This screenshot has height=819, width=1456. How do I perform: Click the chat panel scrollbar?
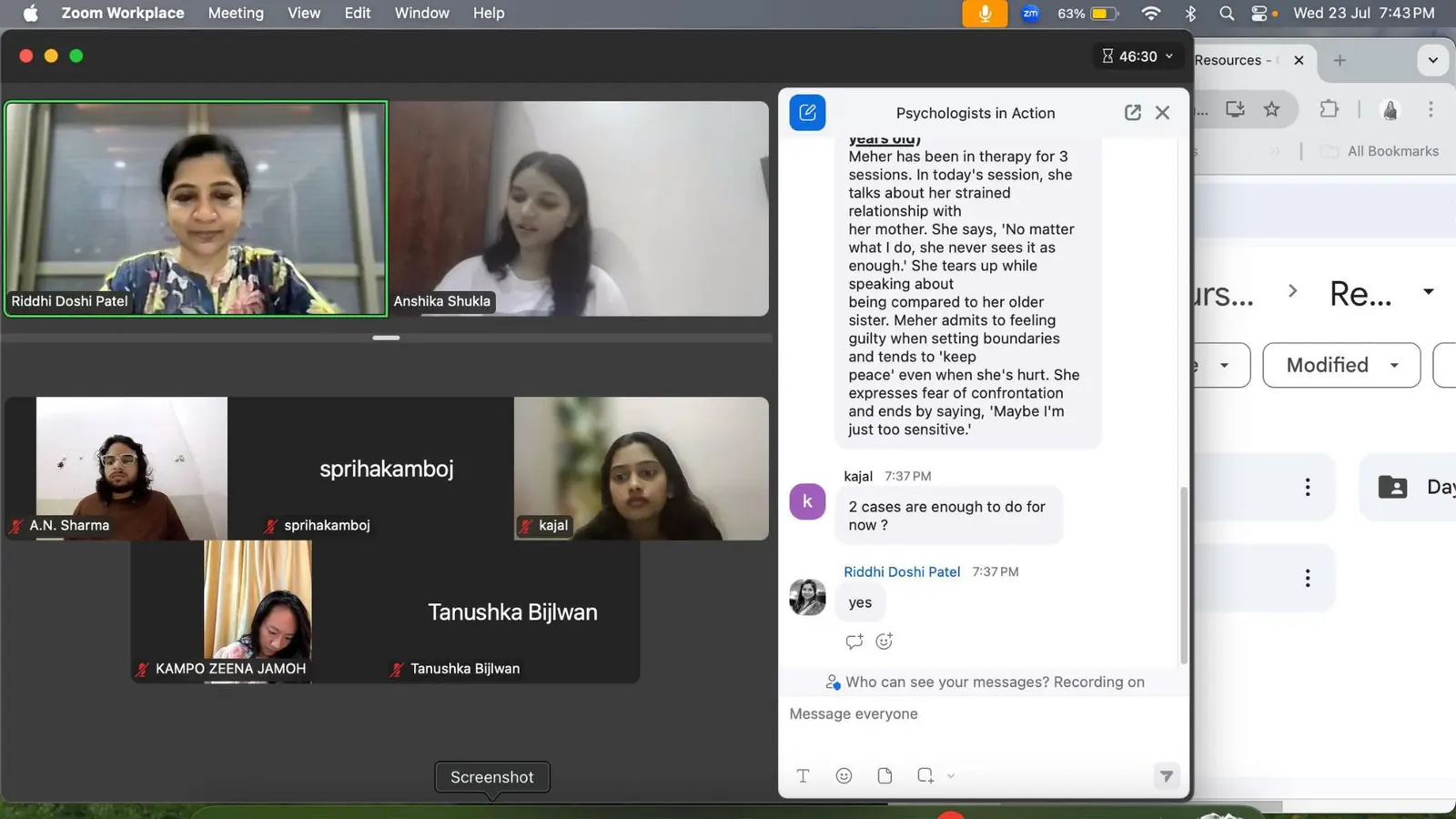click(x=1183, y=575)
